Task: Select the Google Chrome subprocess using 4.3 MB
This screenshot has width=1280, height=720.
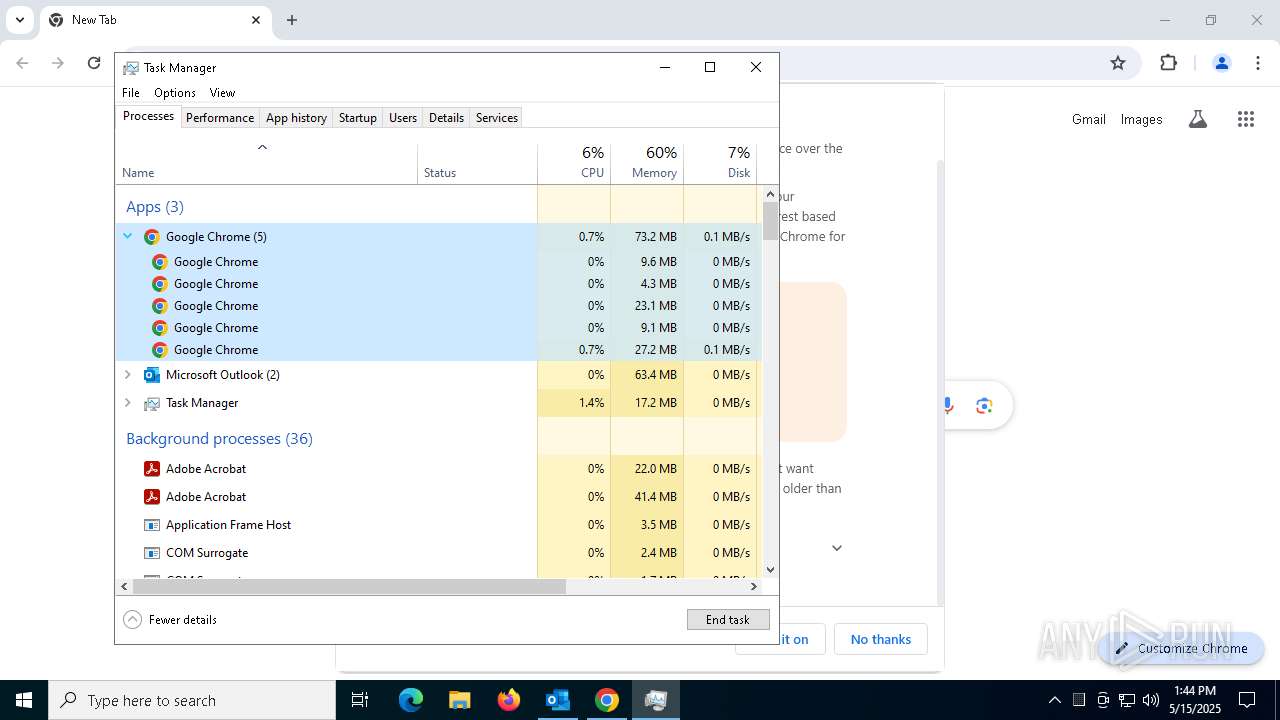Action: tap(438, 284)
